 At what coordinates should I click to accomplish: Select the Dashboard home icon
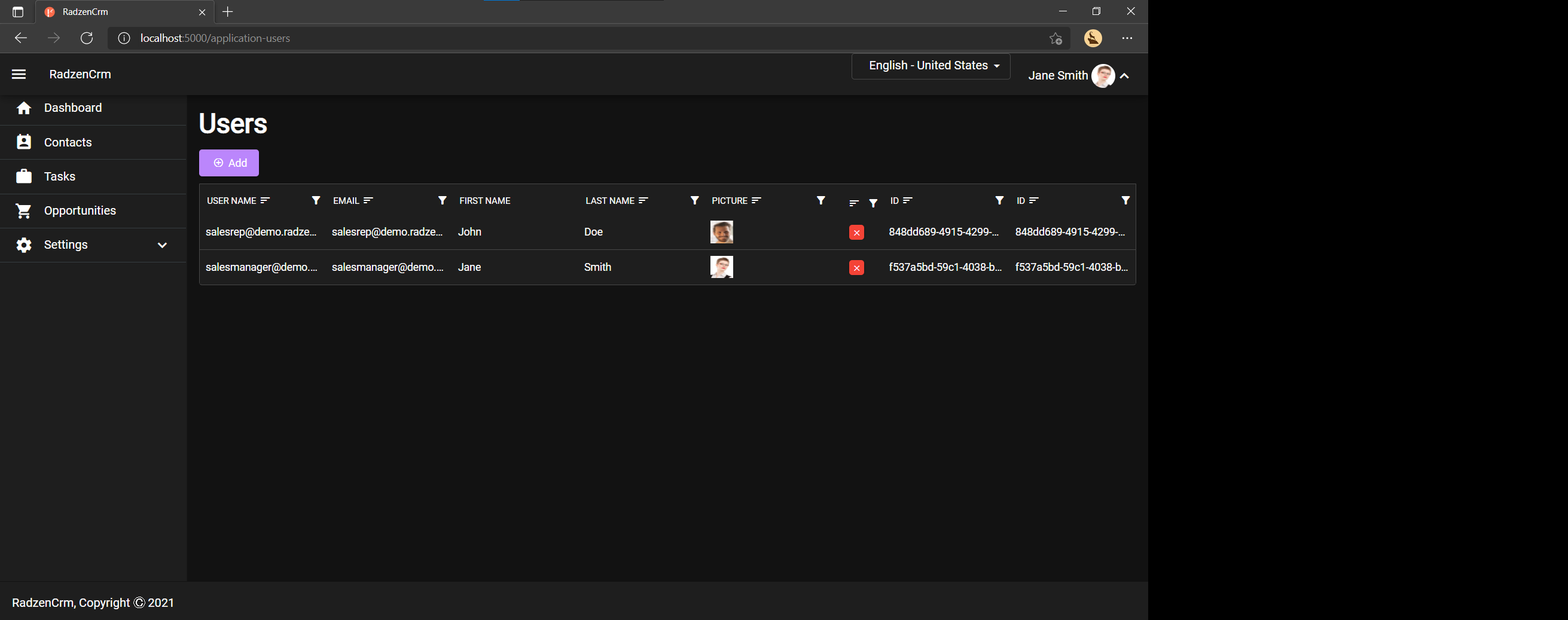(x=24, y=108)
